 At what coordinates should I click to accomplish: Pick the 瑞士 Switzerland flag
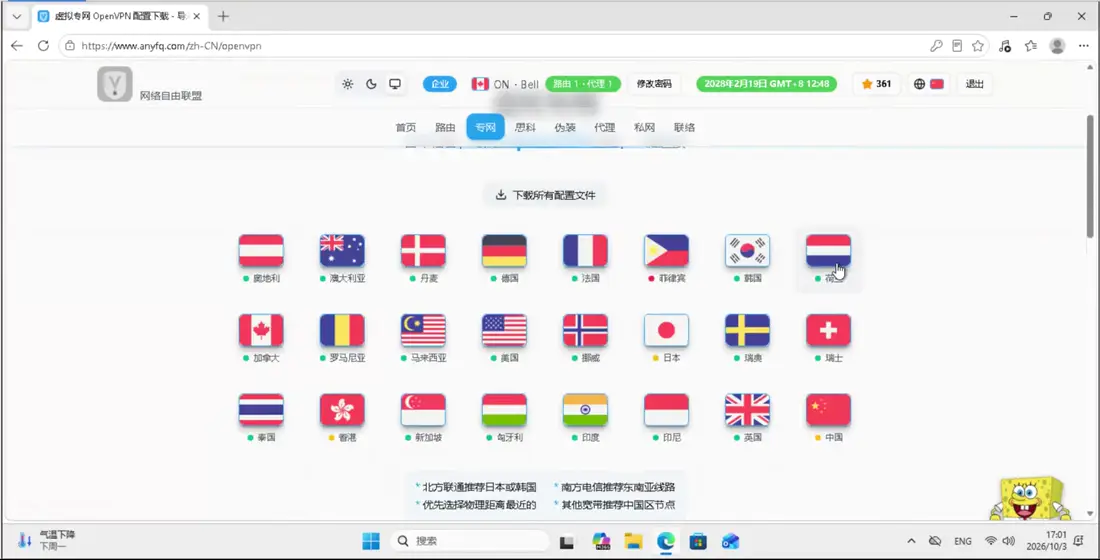pos(828,331)
